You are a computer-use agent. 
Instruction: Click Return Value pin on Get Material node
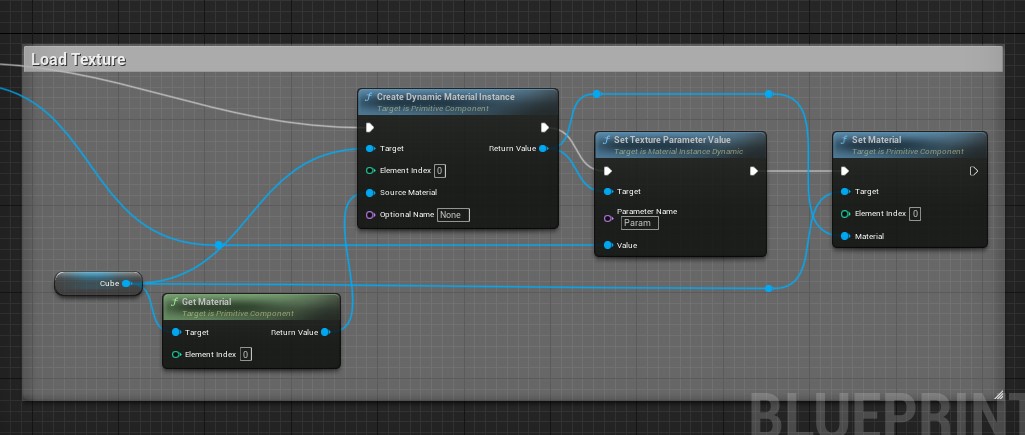click(x=325, y=332)
